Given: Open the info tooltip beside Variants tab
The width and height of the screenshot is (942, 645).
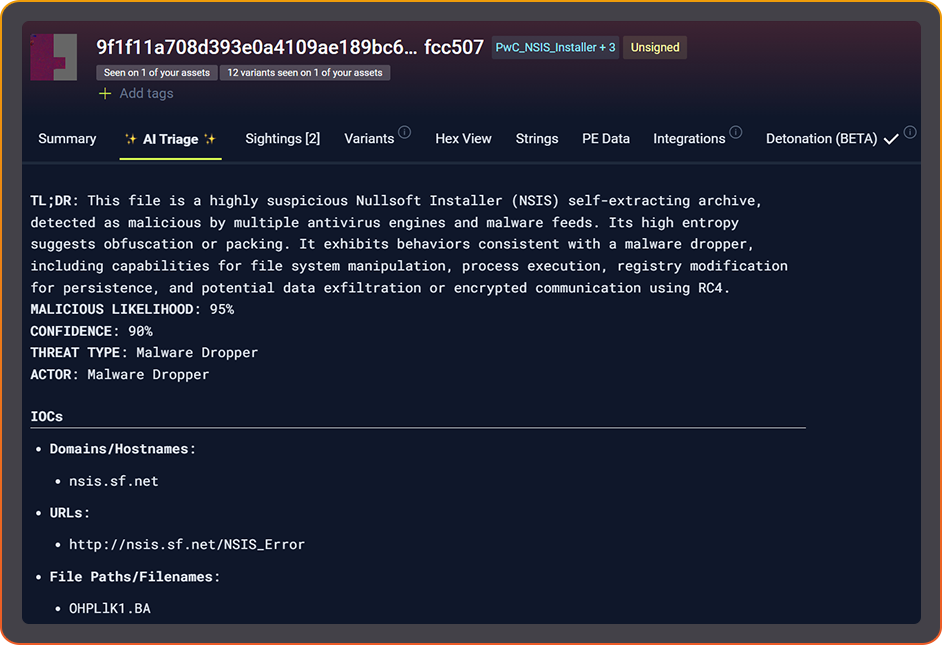Looking at the screenshot, I should point(404,132).
